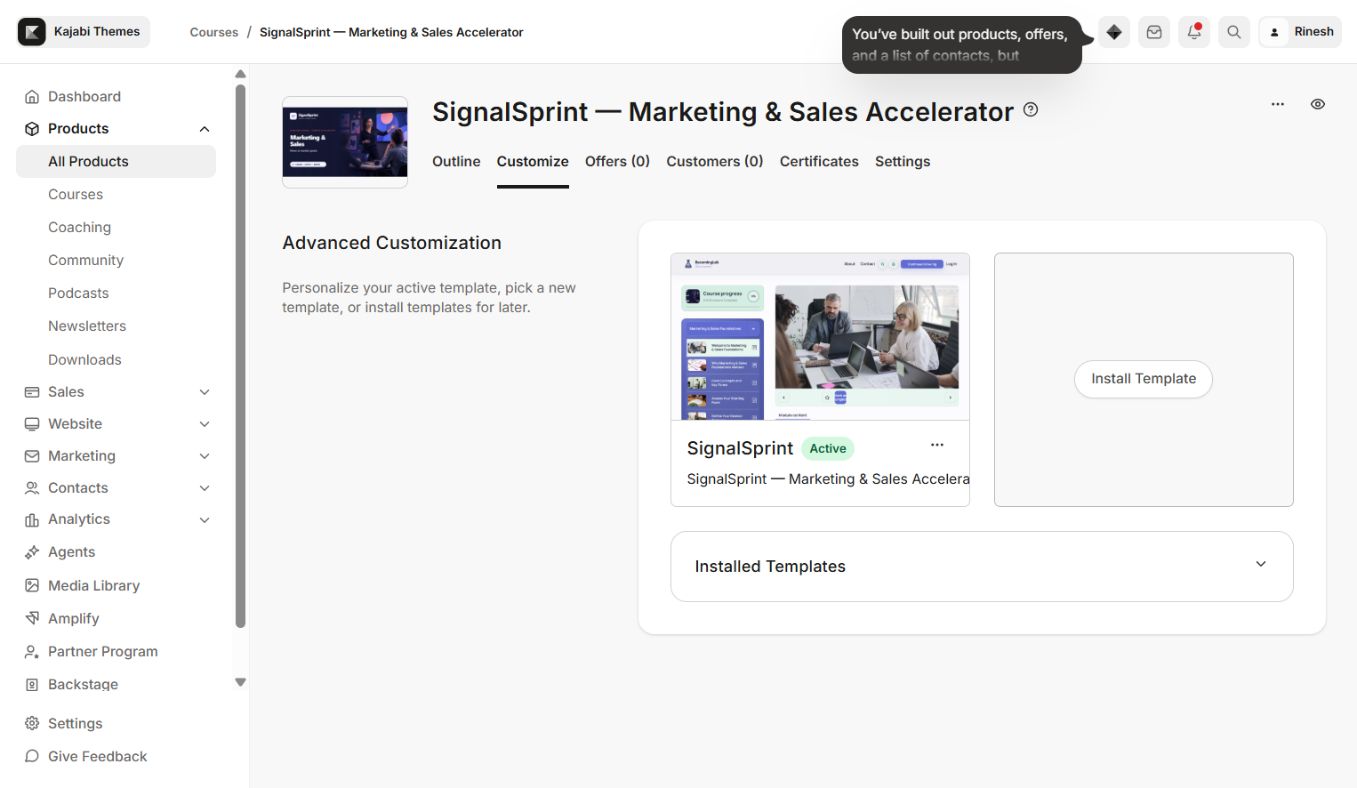
Task: Click the Settings gear icon
Action: coord(32,723)
